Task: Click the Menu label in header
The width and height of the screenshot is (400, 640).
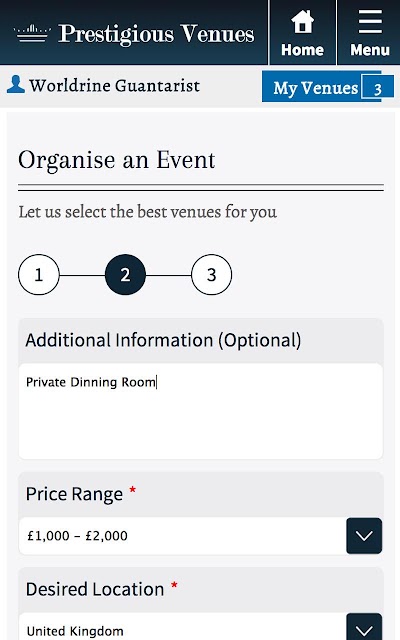Action: (x=370, y=50)
